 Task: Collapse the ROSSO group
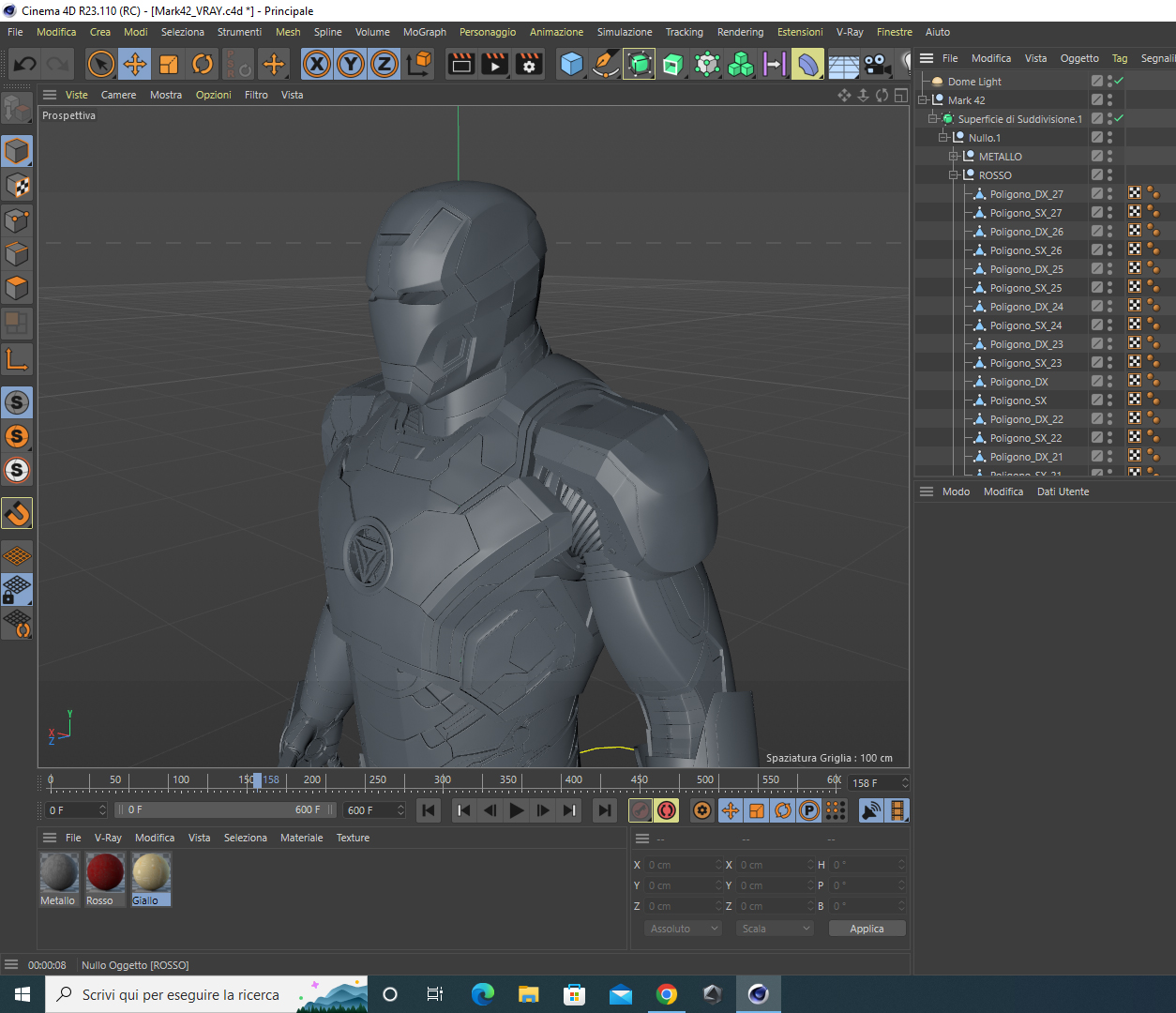coord(954,175)
